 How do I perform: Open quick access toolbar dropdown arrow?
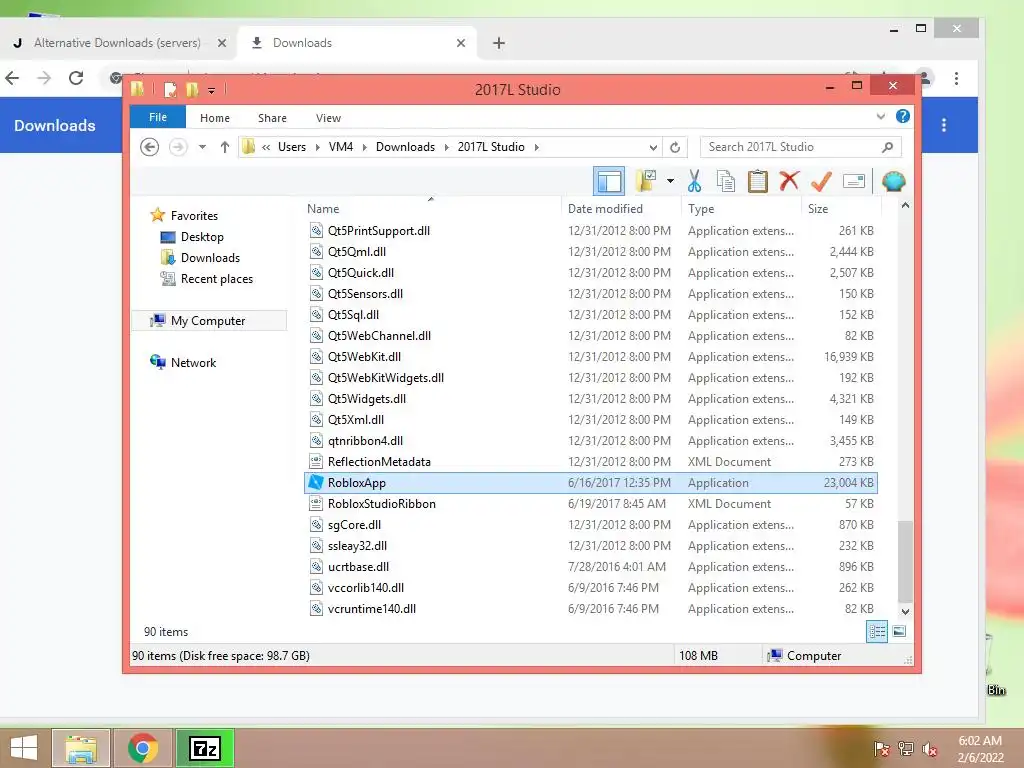[212, 90]
